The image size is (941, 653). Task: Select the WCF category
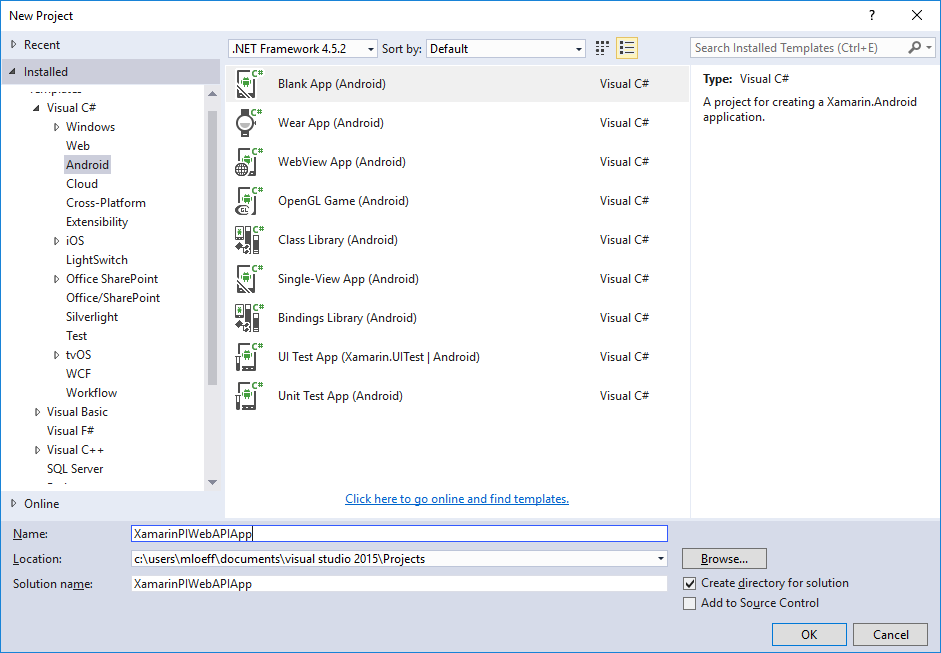point(79,374)
